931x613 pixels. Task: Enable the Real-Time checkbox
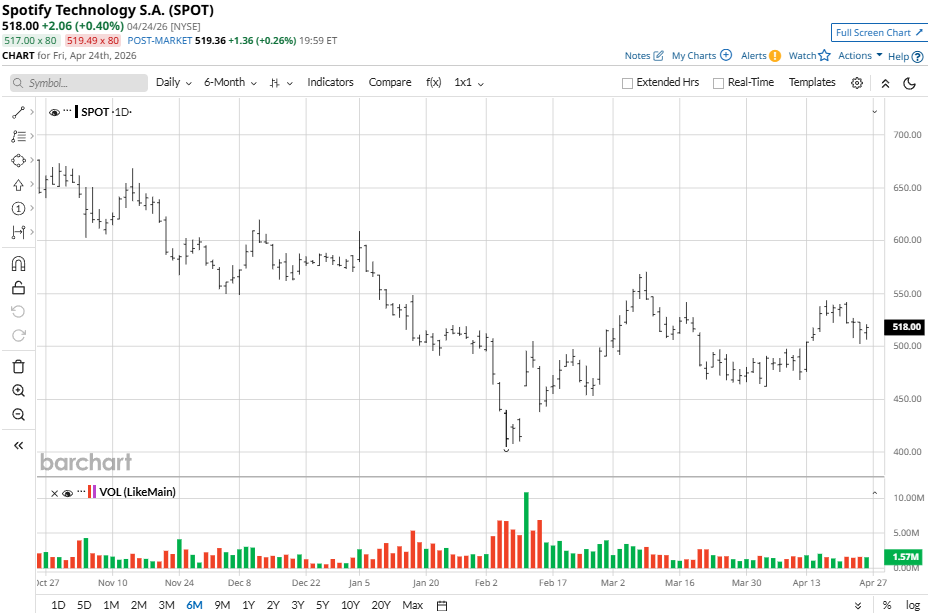(718, 83)
